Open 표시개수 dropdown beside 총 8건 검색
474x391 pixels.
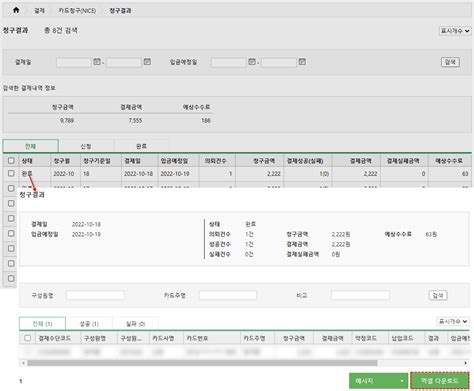(x=455, y=31)
